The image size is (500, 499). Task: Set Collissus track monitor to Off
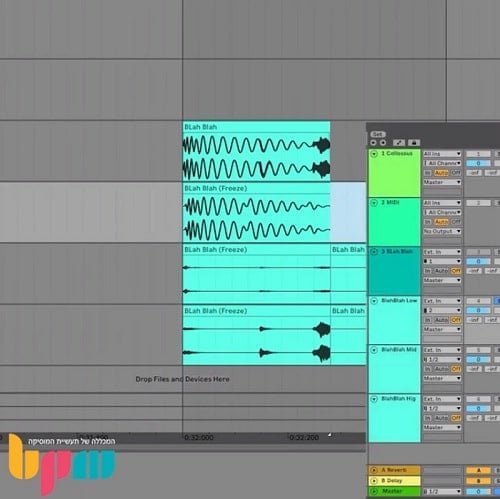(x=456, y=173)
